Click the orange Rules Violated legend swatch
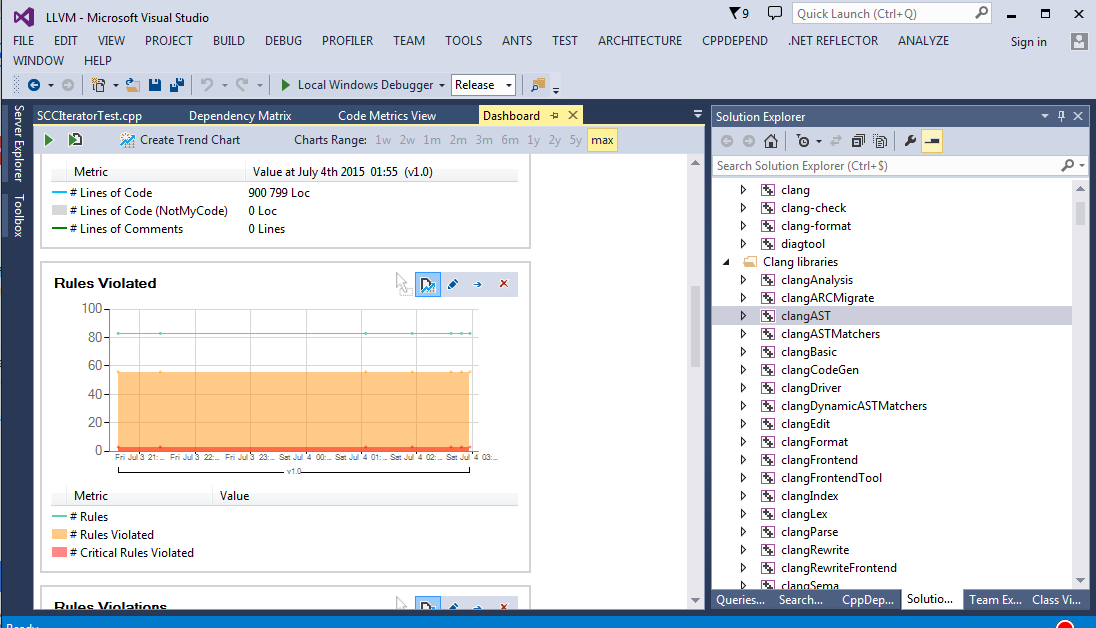1096x628 pixels. (59, 534)
